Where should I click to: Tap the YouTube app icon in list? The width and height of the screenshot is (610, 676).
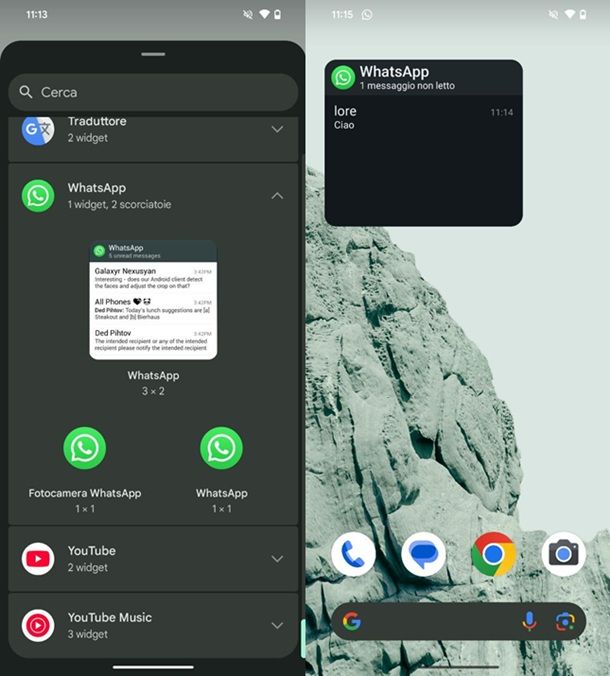coord(38,559)
